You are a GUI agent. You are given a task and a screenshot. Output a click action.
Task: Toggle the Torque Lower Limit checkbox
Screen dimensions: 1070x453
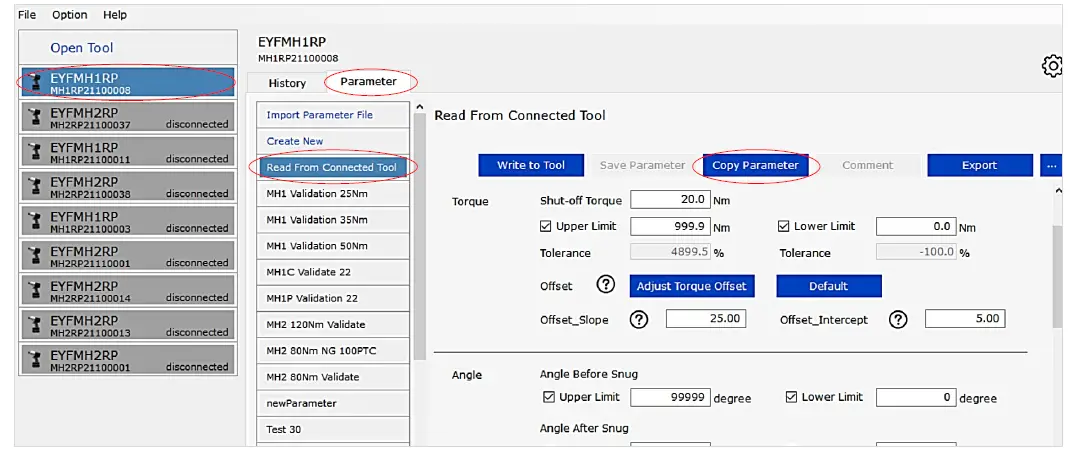click(785, 227)
